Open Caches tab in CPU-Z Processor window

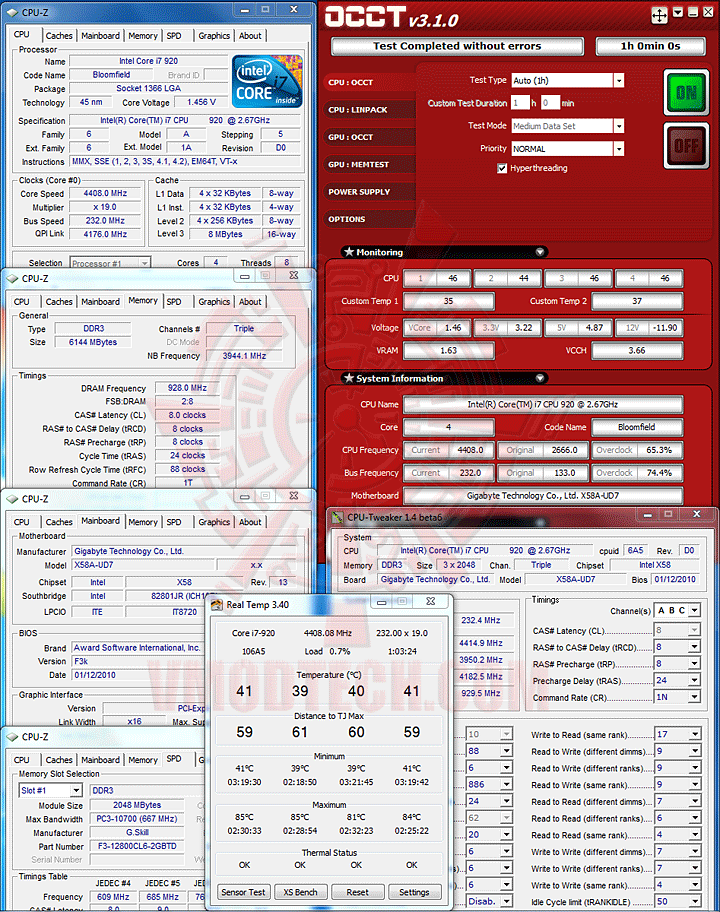click(59, 35)
